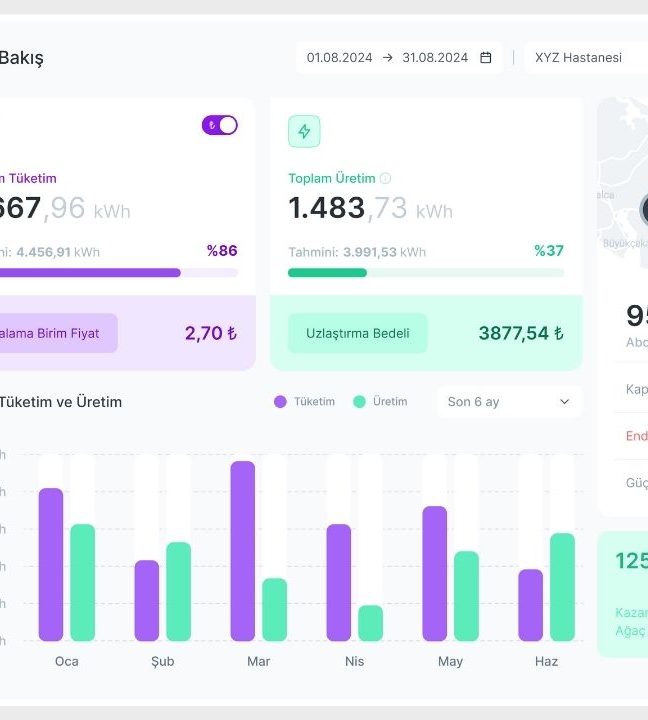Click the start date 01.08.2024
The width and height of the screenshot is (648, 720).
(x=339, y=57)
